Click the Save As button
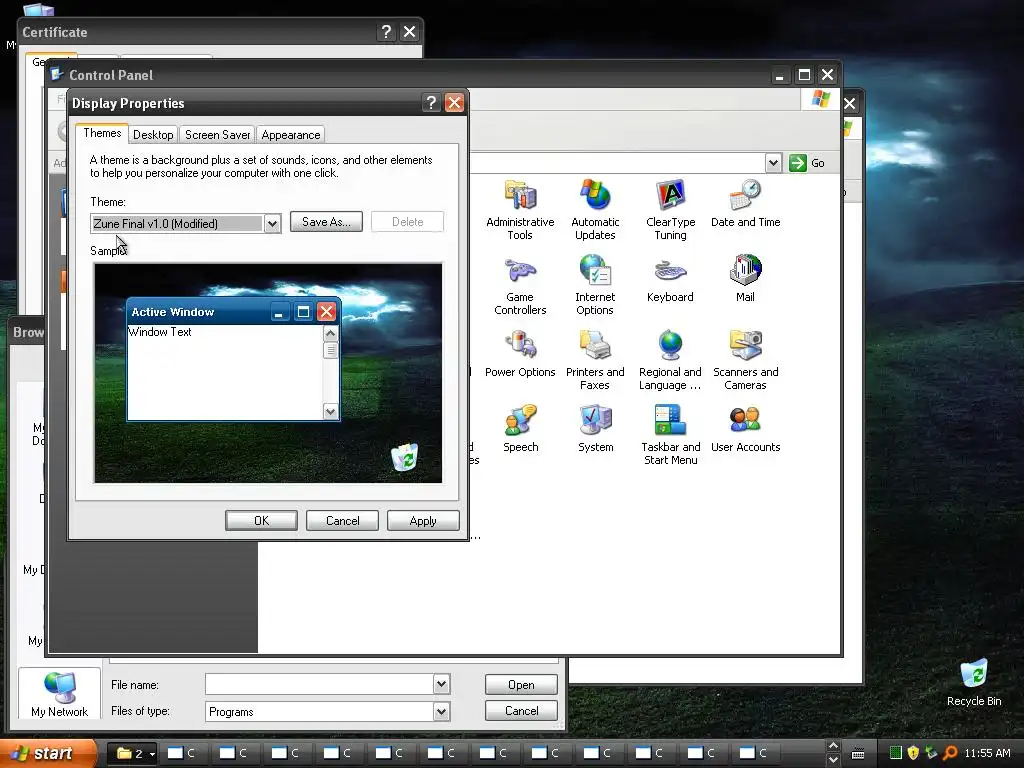1024x768 pixels. (x=326, y=221)
